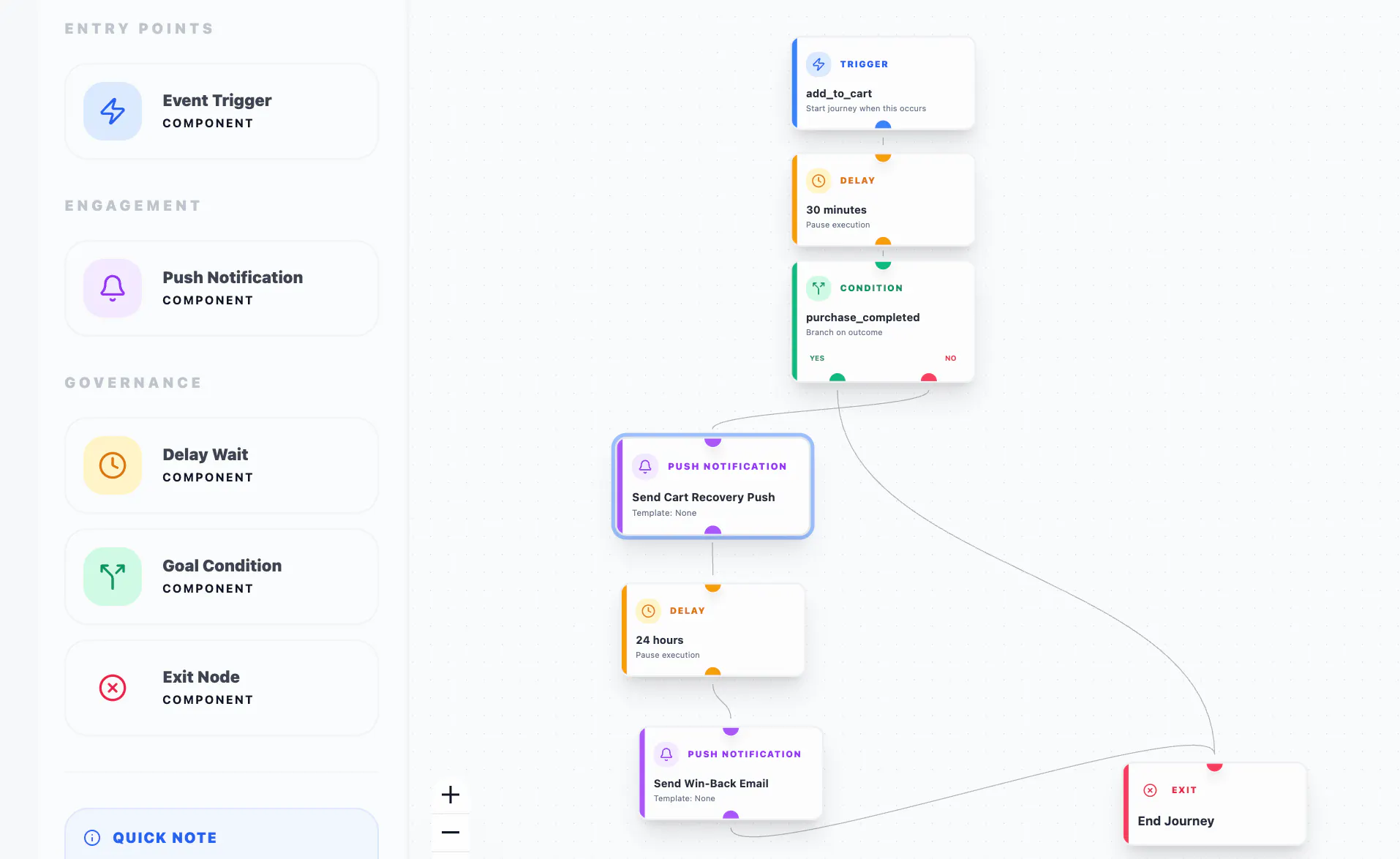This screenshot has width=1400, height=859.
Task: Click the YES branch label on Condition
Action: (x=817, y=359)
